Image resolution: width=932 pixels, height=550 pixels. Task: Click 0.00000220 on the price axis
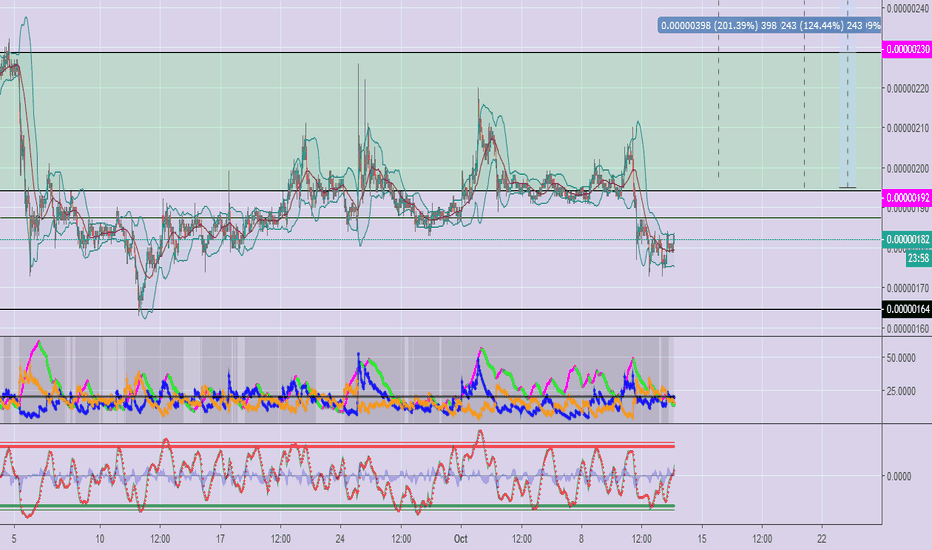pos(908,89)
